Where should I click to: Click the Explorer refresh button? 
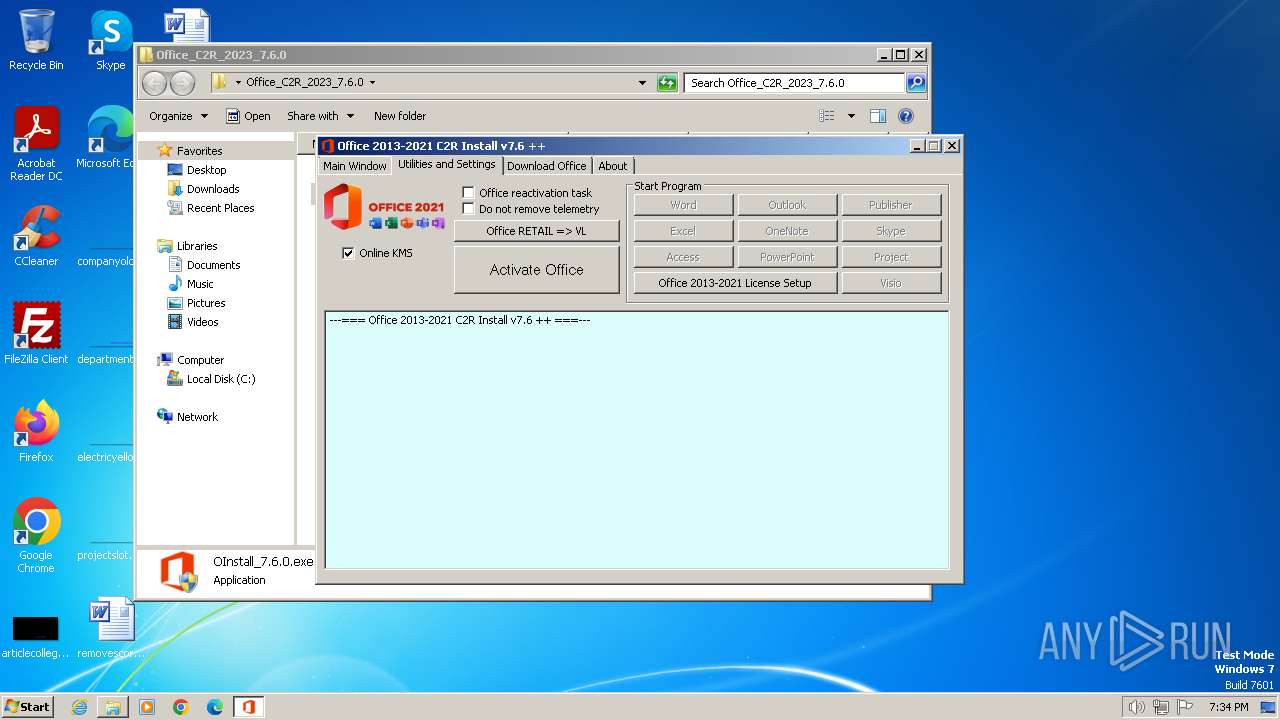667,83
